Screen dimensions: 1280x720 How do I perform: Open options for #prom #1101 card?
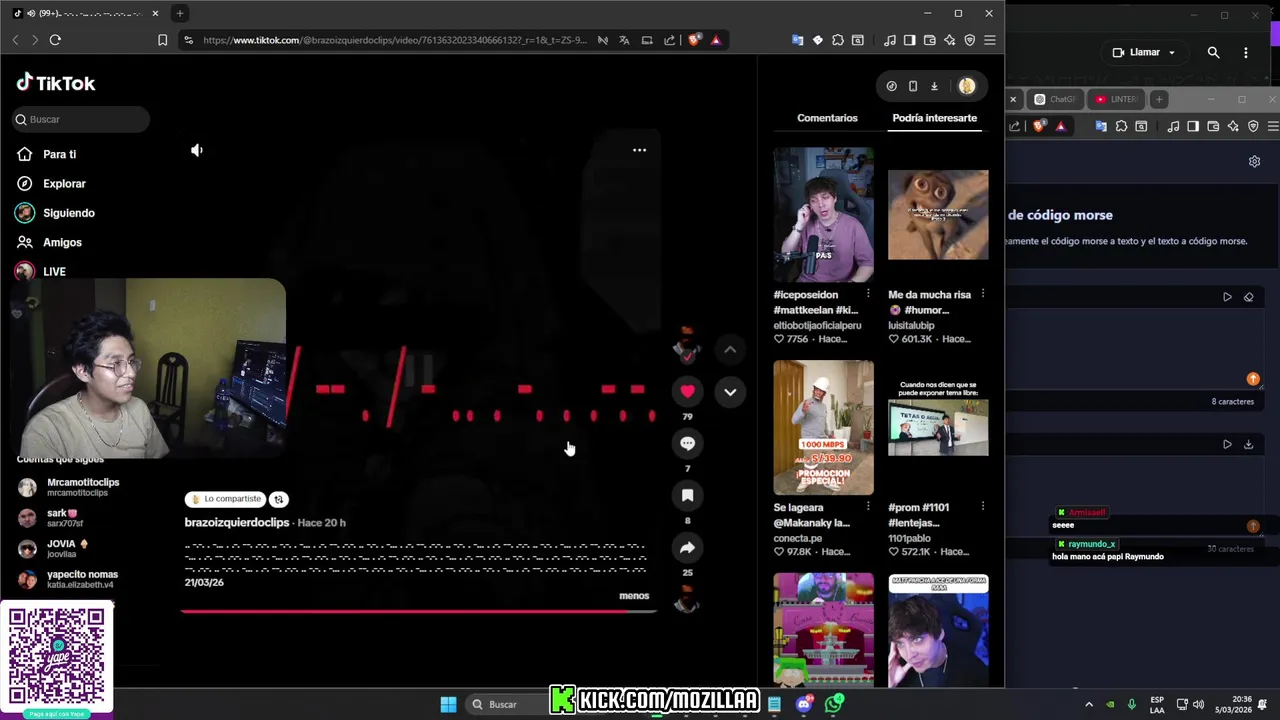983,507
